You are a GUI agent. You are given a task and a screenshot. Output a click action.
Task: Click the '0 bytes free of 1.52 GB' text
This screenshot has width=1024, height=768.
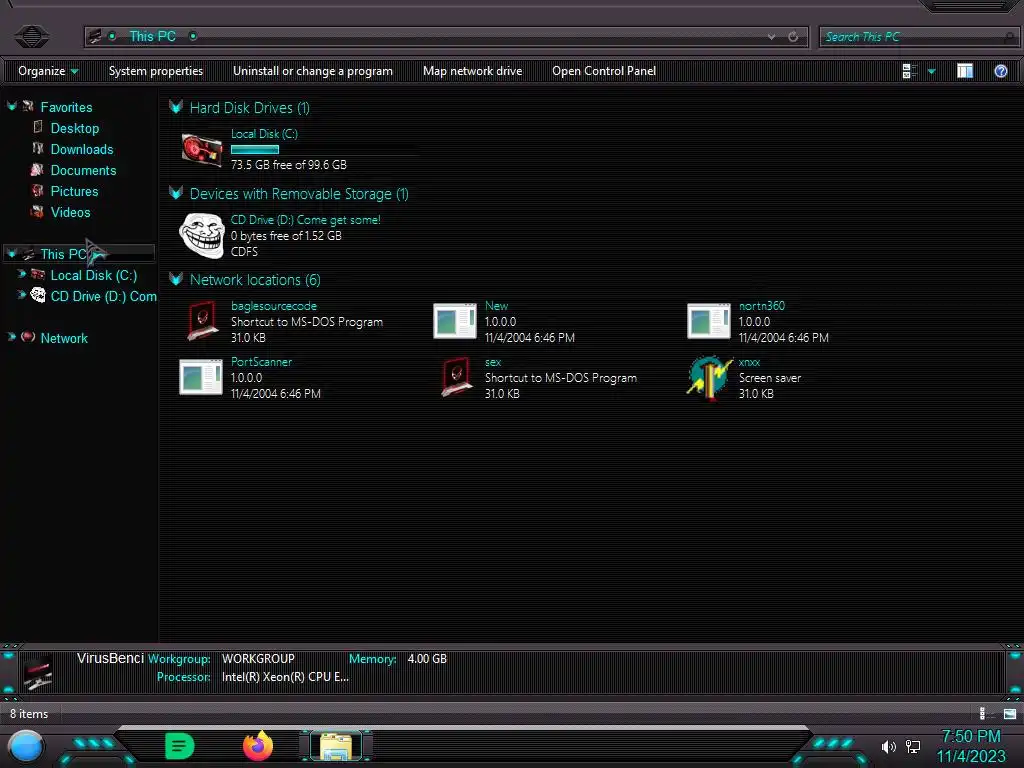(x=286, y=236)
